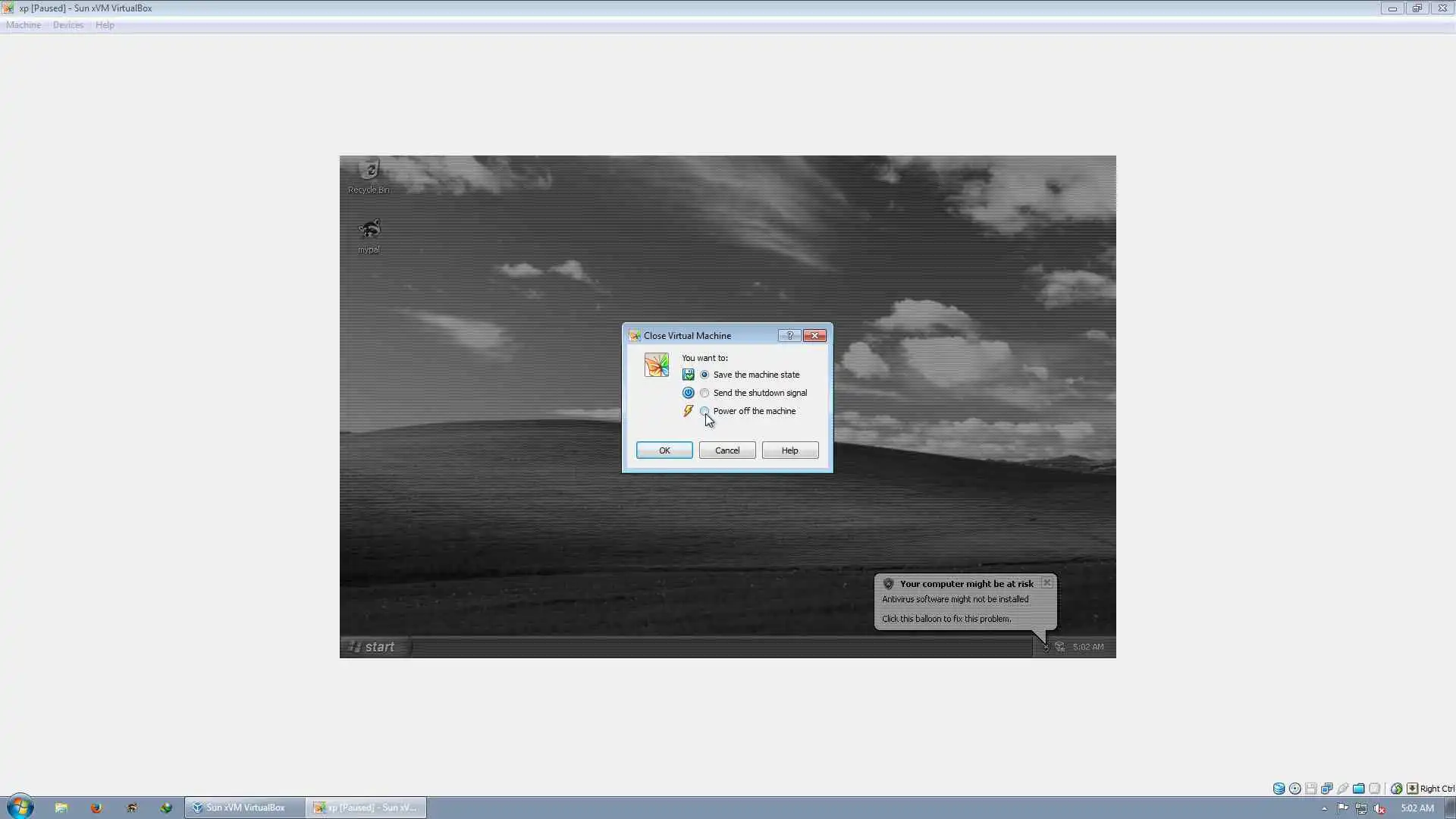Screen dimensions: 1456x819
Task: Confirm with the OK button
Action: coord(664,450)
